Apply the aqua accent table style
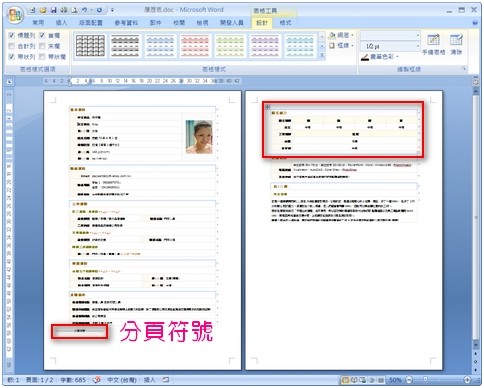The width and height of the screenshot is (484, 388). tap(300, 46)
